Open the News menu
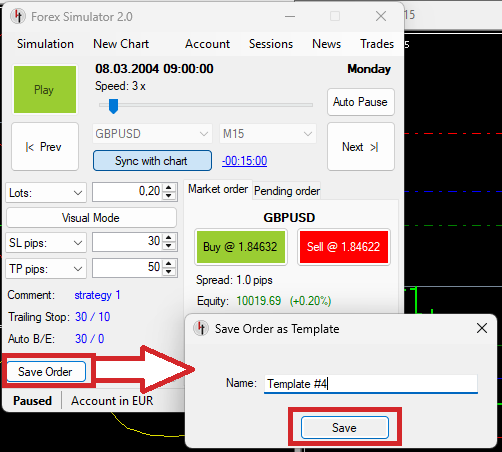This screenshot has width=502, height=452. 326,44
